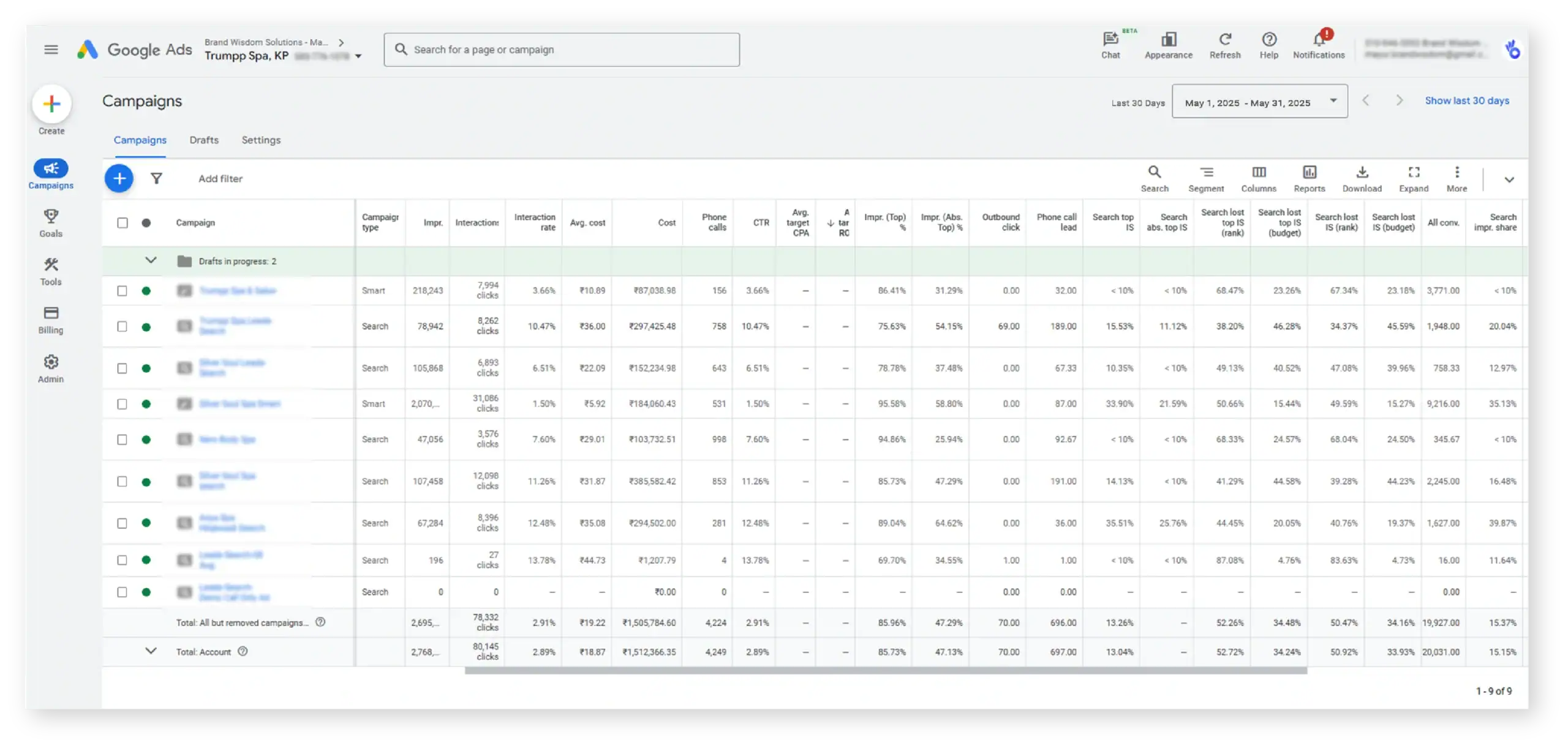Collapse the Drafts in progress row
The image size is (1568, 748).
(151, 260)
